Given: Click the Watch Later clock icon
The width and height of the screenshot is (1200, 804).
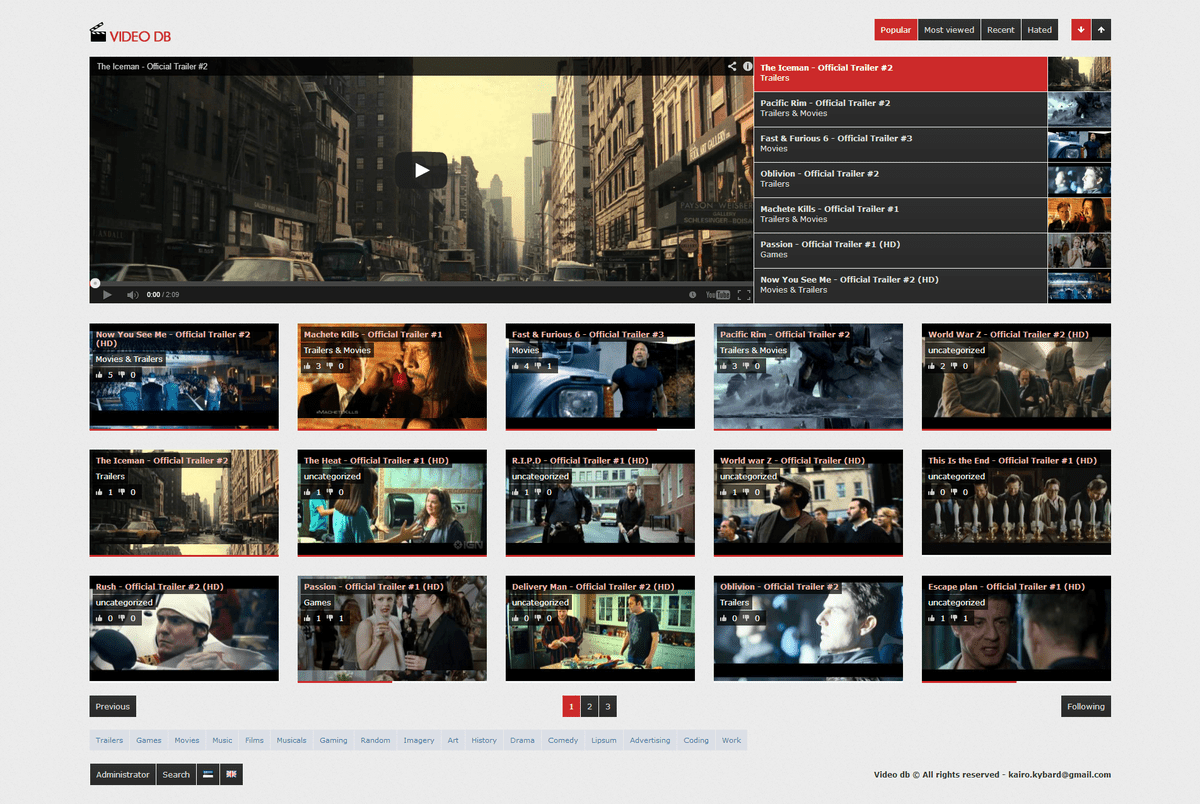Looking at the screenshot, I should pos(692,295).
